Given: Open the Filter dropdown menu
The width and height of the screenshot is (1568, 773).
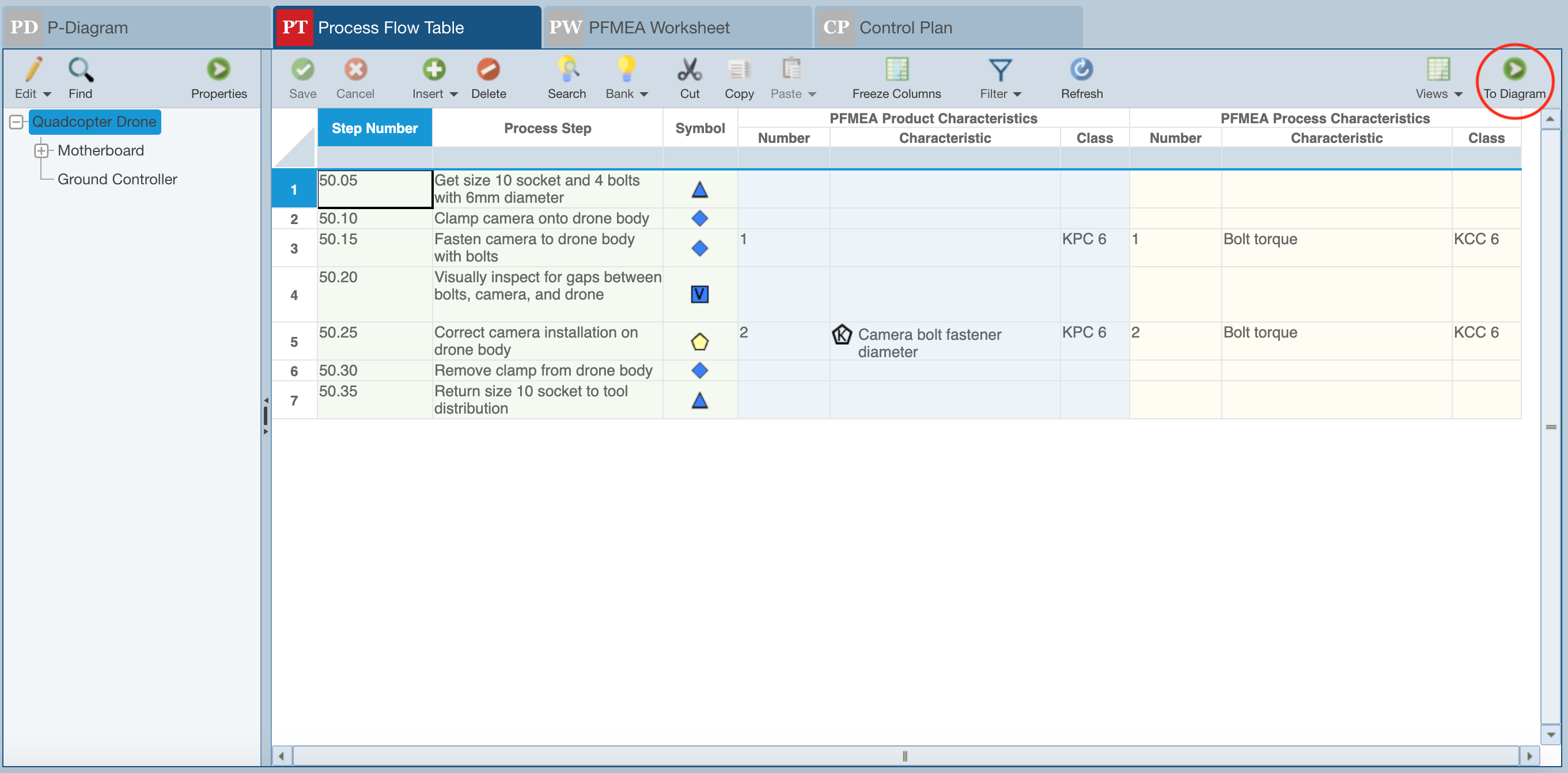Looking at the screenshot, I should pyautogui.click(x=1017, y=94).
